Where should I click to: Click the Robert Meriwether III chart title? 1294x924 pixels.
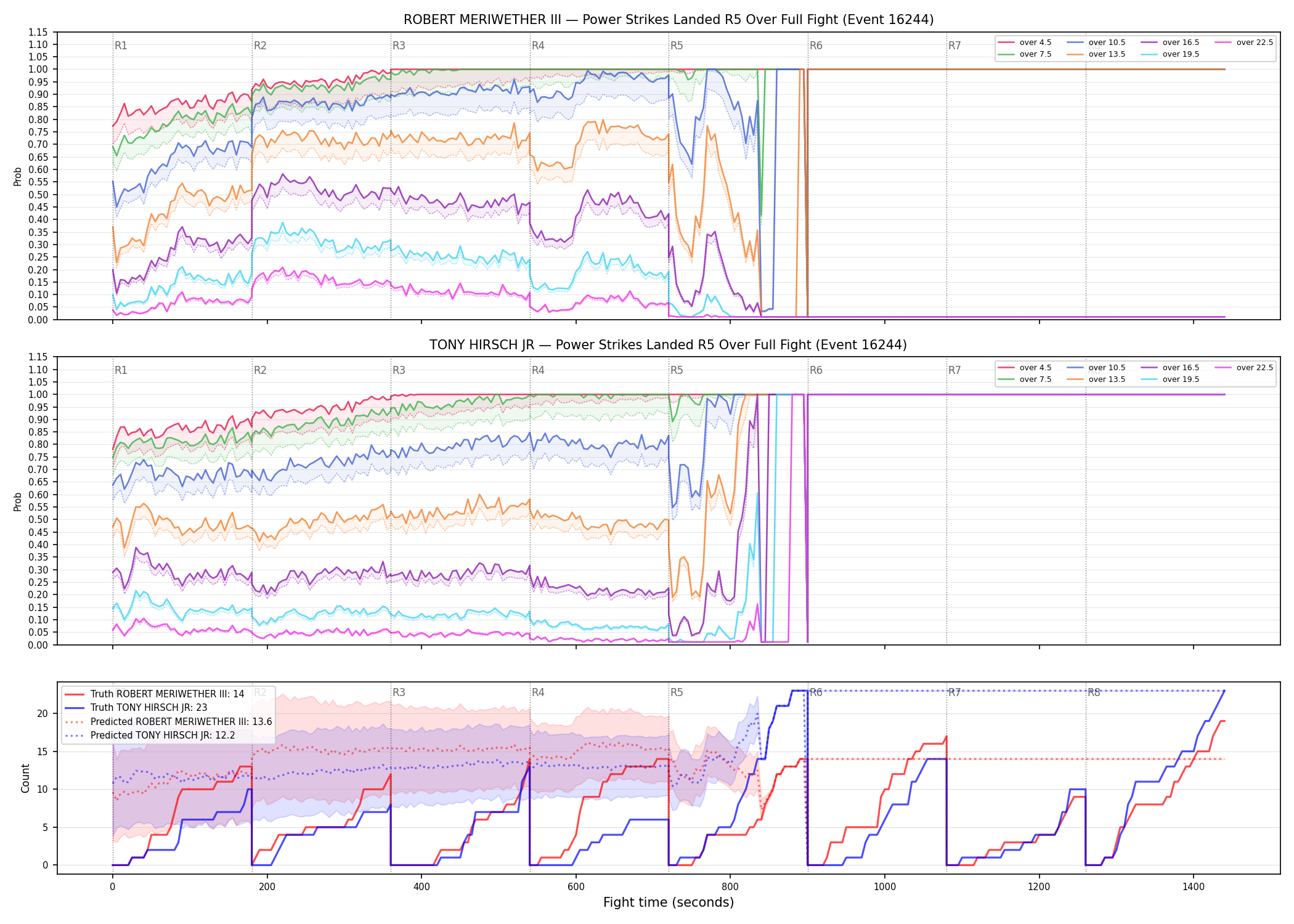(669, 20)
